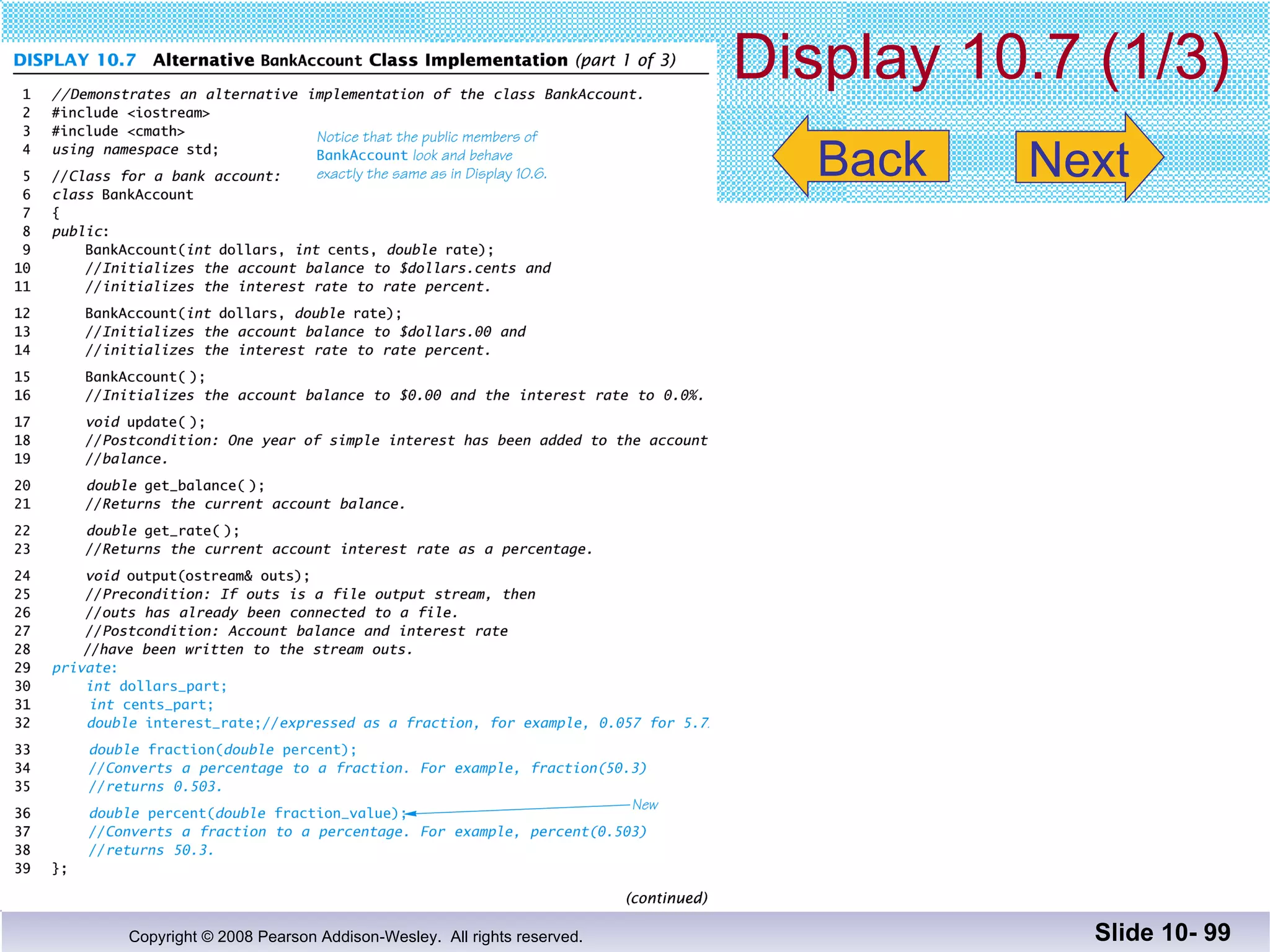Select the 'Display 10.7 (1/3)' slide title
The width and height of the screenshot is (1270, 952).
pos(982,58)
